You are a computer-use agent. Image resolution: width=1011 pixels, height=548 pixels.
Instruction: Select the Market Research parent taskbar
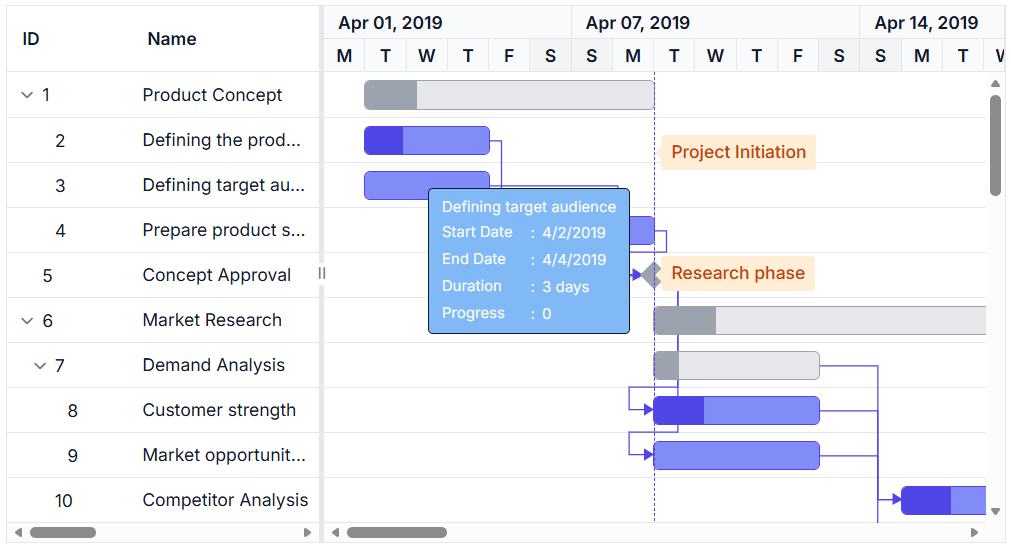[x=820, y=320]
